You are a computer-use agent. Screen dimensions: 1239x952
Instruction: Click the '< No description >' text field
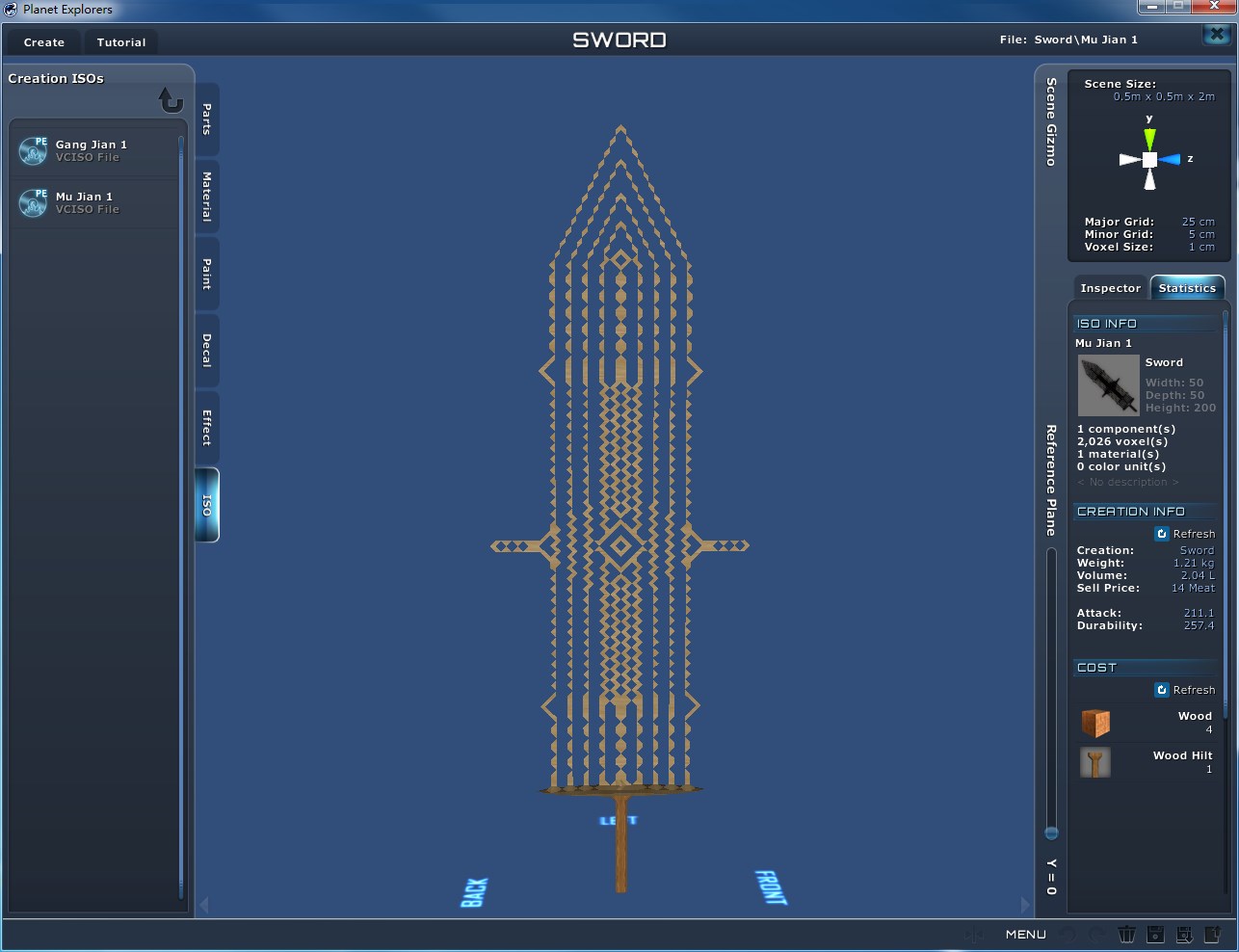[1127, 482]
